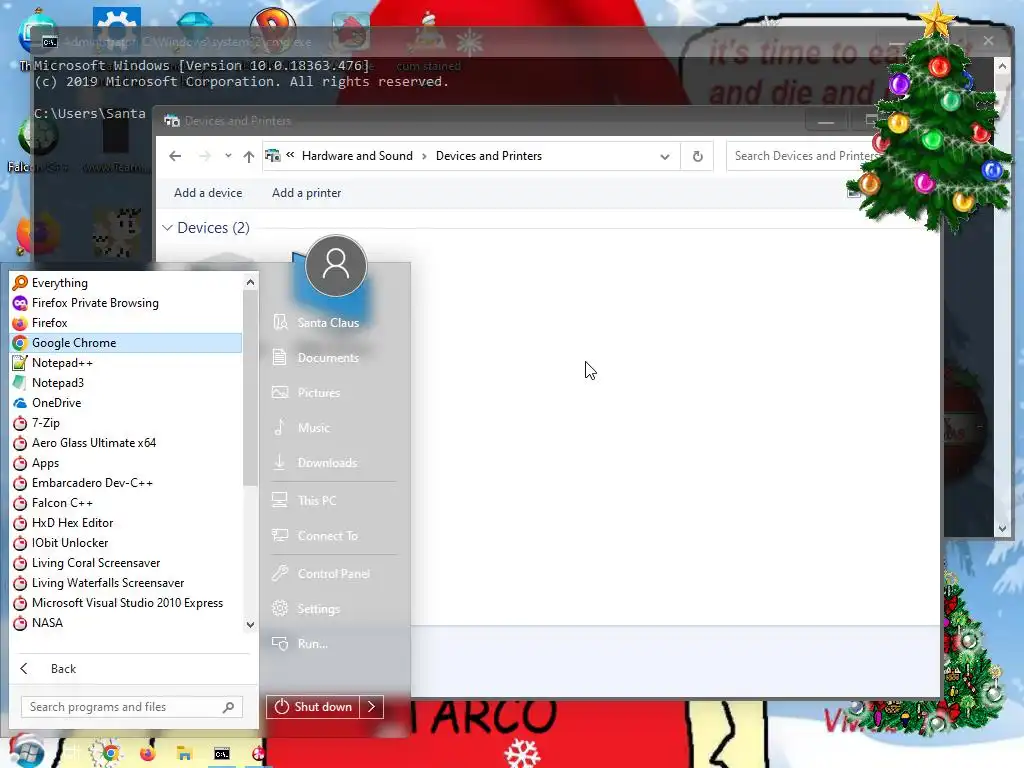This screenshot has width=1024, height=768.
Task: Click the programs list scroll up arrow
Action: pos(250,282)
